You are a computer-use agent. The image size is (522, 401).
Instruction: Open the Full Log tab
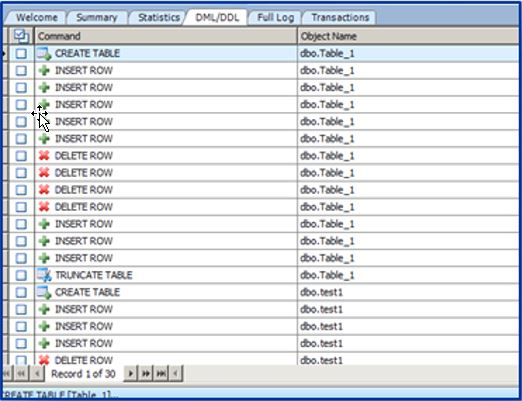coord(276,18)
